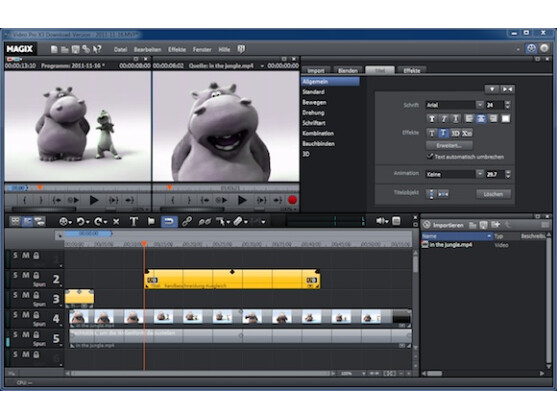The height and width of the screenshot is (418, 557).
Task: Solo track 2 with the S button
Action: coord(15,275)
